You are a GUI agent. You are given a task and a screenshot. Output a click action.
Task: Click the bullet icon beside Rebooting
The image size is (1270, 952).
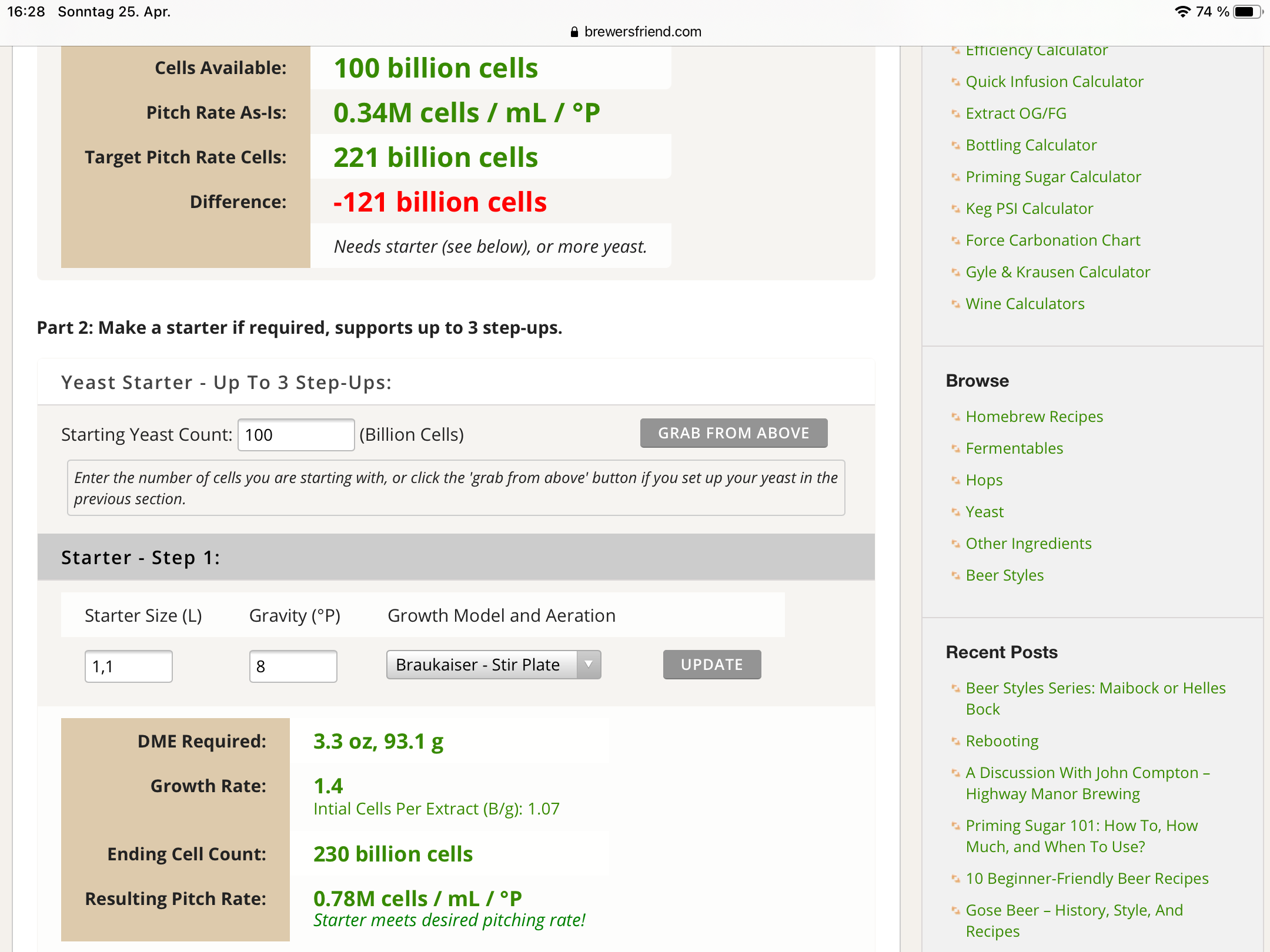tap(955, 741)
